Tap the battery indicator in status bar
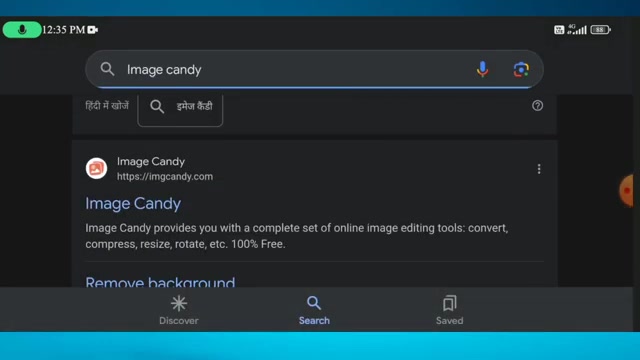The height and width of the screenshot is (360, 640). [600, 30]
